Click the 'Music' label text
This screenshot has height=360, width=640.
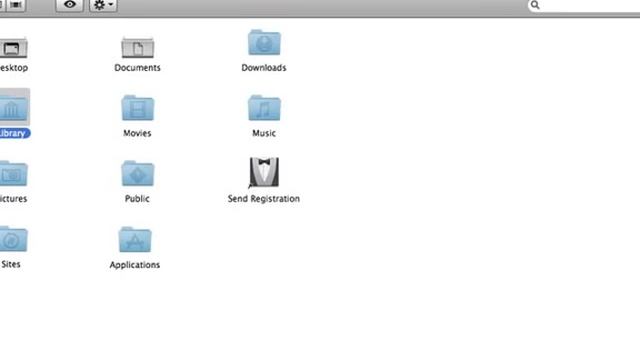pyautogui.click(x=264, y=133)
